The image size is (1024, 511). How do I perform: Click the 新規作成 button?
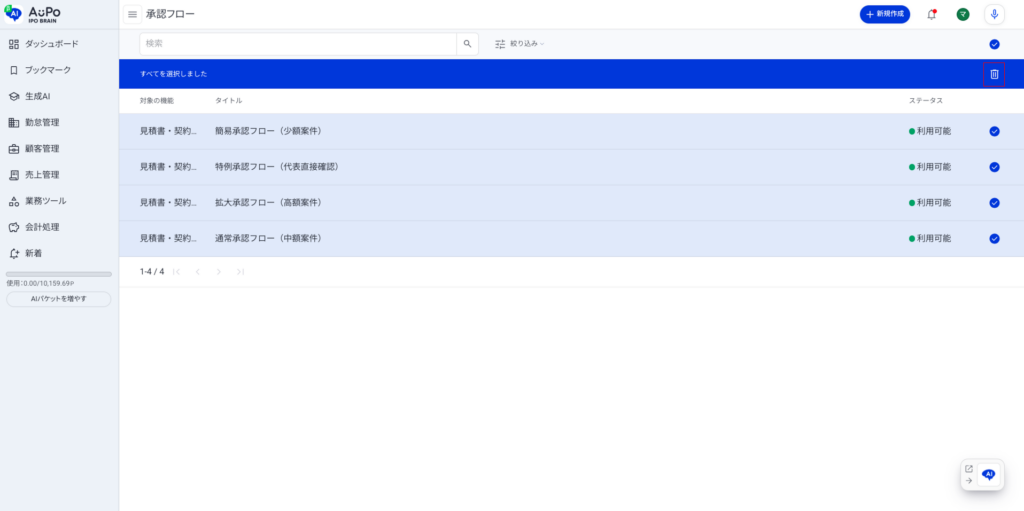pos(885,14)
